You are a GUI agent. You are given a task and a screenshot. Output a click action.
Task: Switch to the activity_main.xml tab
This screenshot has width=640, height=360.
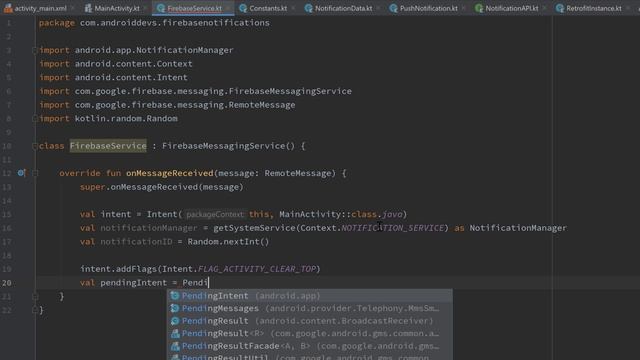40,8
